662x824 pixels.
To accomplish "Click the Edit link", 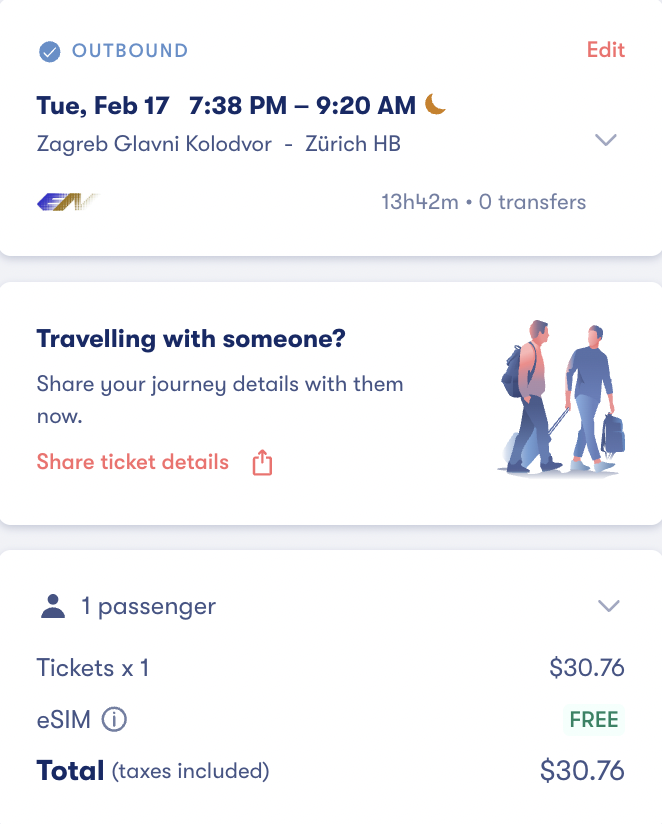I will click(605, 49).
